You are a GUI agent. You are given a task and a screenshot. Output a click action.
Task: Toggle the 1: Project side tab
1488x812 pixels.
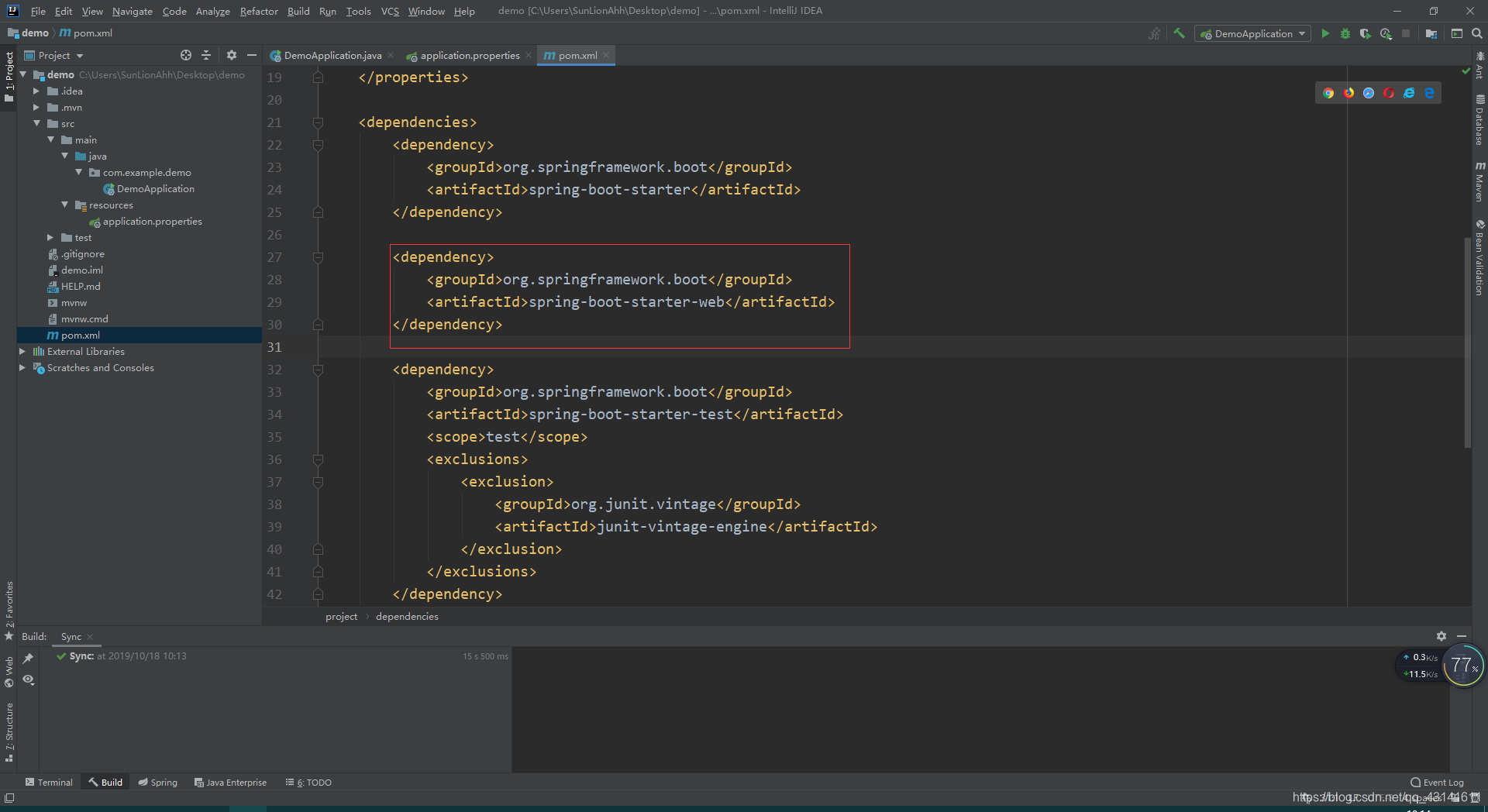pyautogui.click(x=9, y=77)
